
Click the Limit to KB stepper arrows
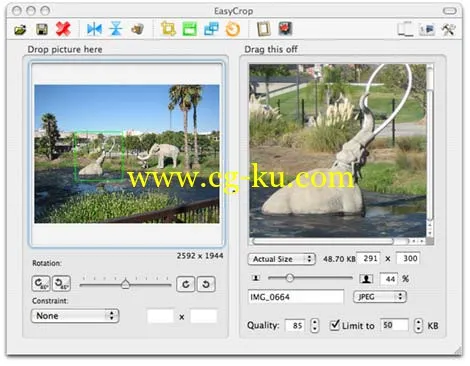(x=418, y=325)
